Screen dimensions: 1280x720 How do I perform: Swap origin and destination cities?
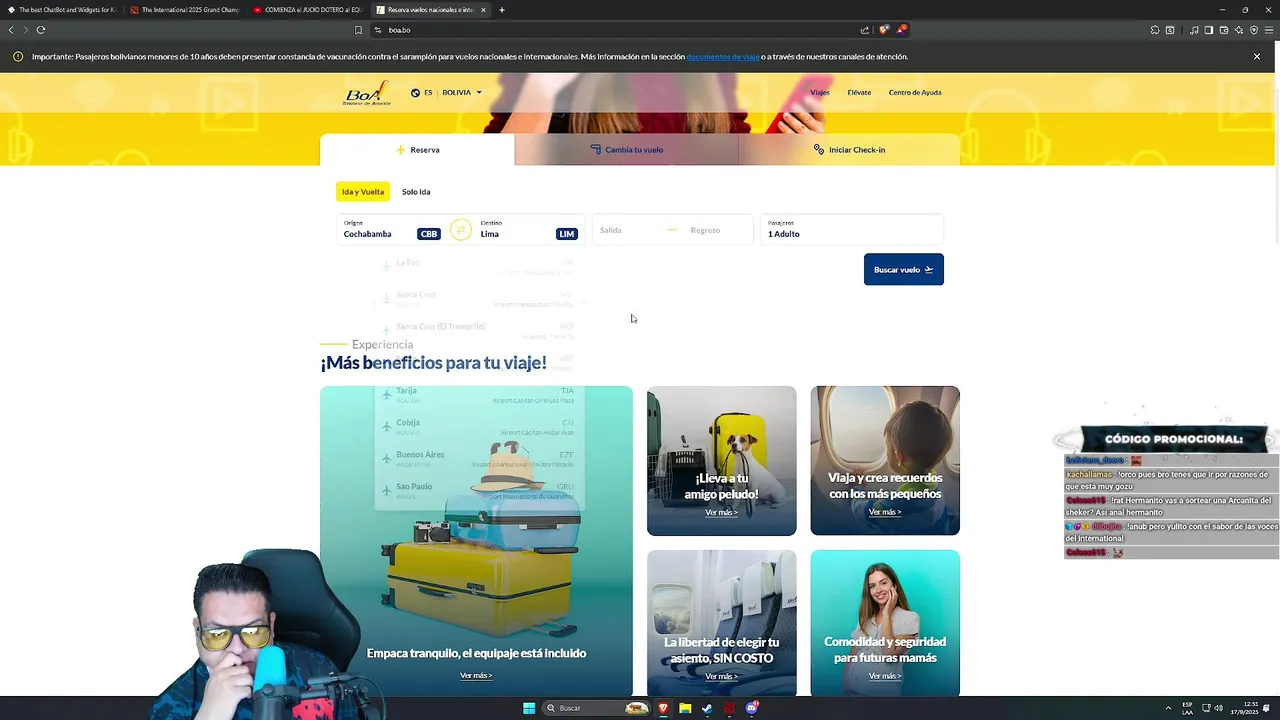coord(460,230)
